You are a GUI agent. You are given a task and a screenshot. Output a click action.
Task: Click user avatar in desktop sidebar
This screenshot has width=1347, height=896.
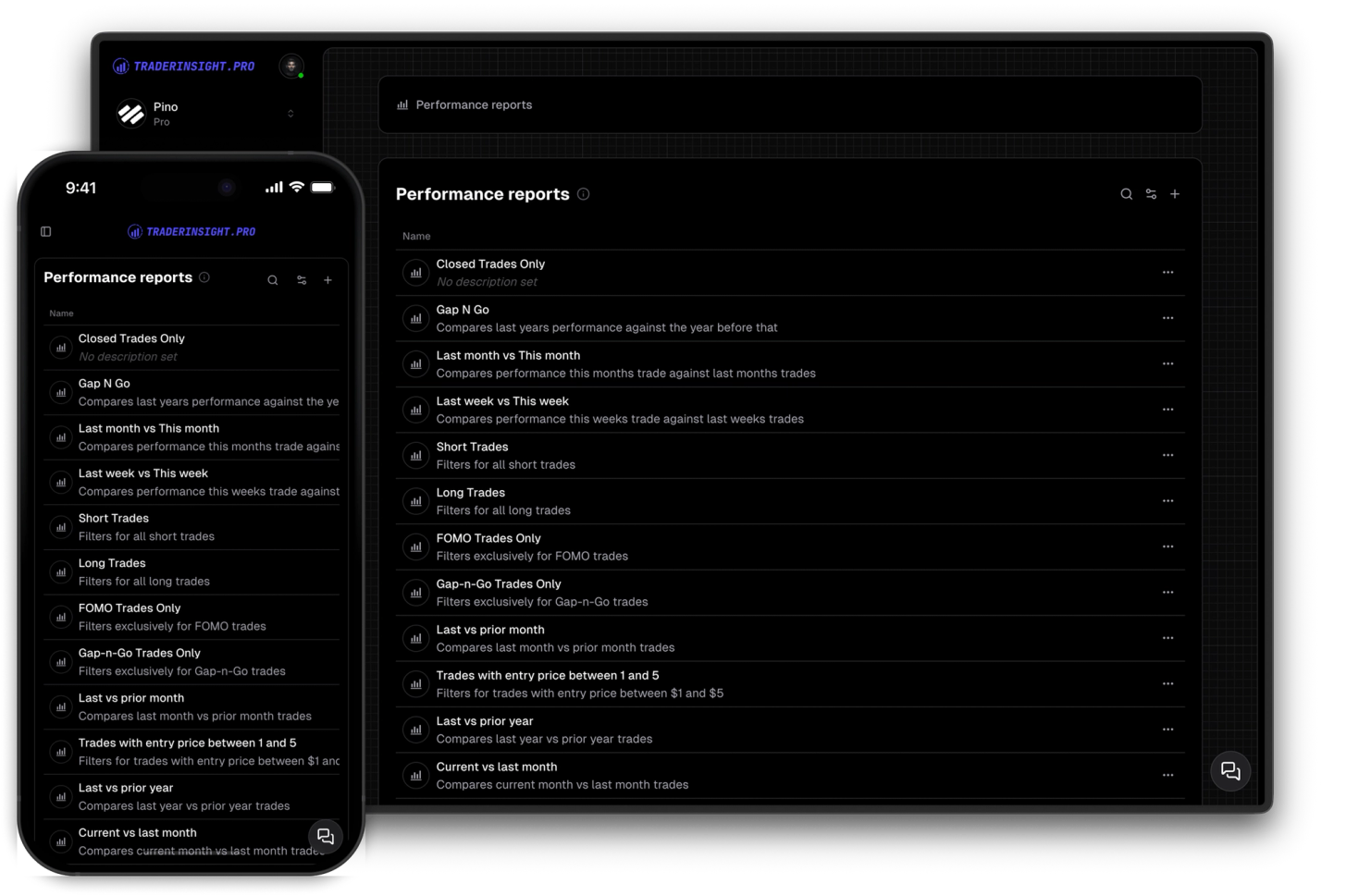tap(291, 66)
